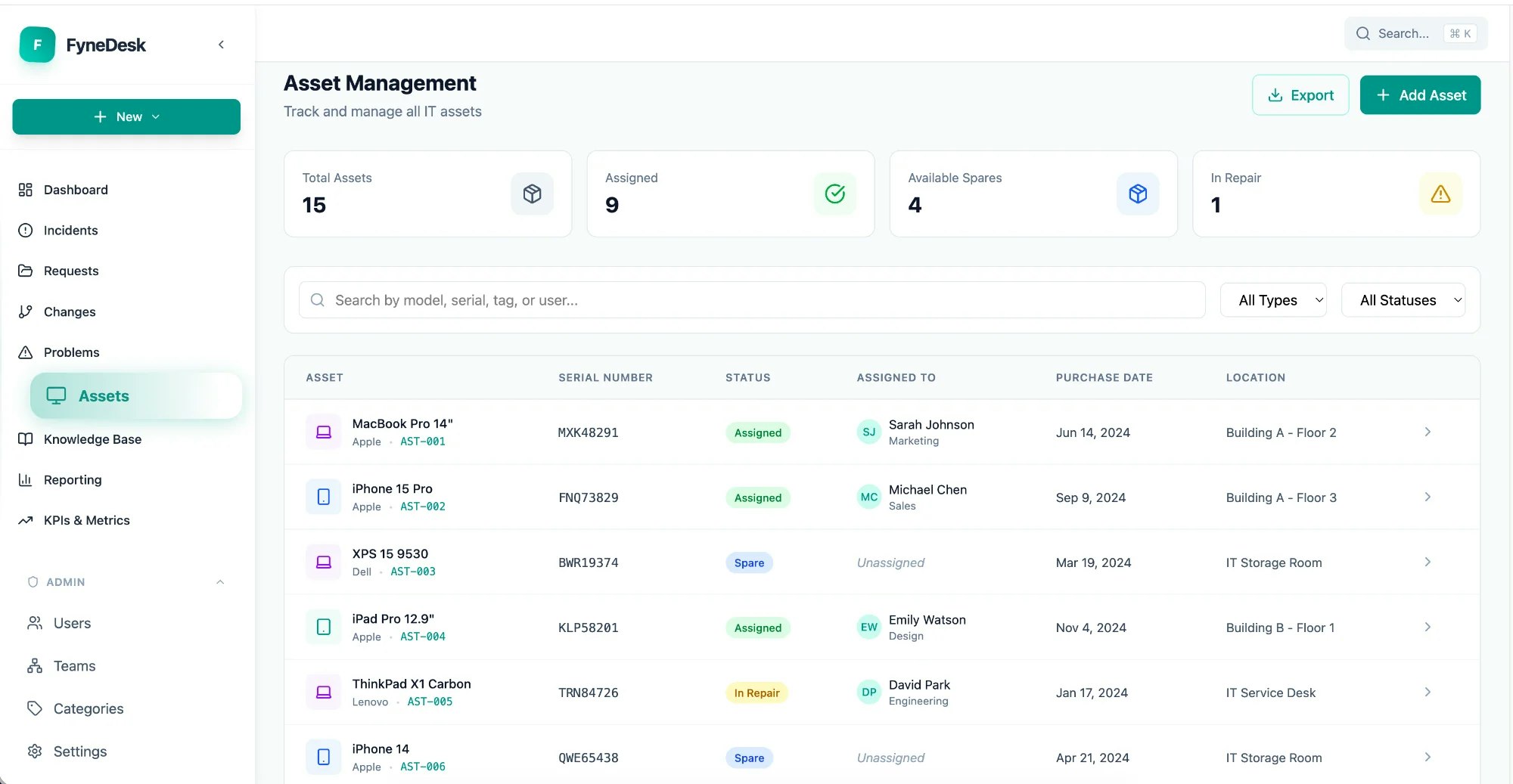Export the asset list
1513x784 pixels.
[x=1300, y=95]
